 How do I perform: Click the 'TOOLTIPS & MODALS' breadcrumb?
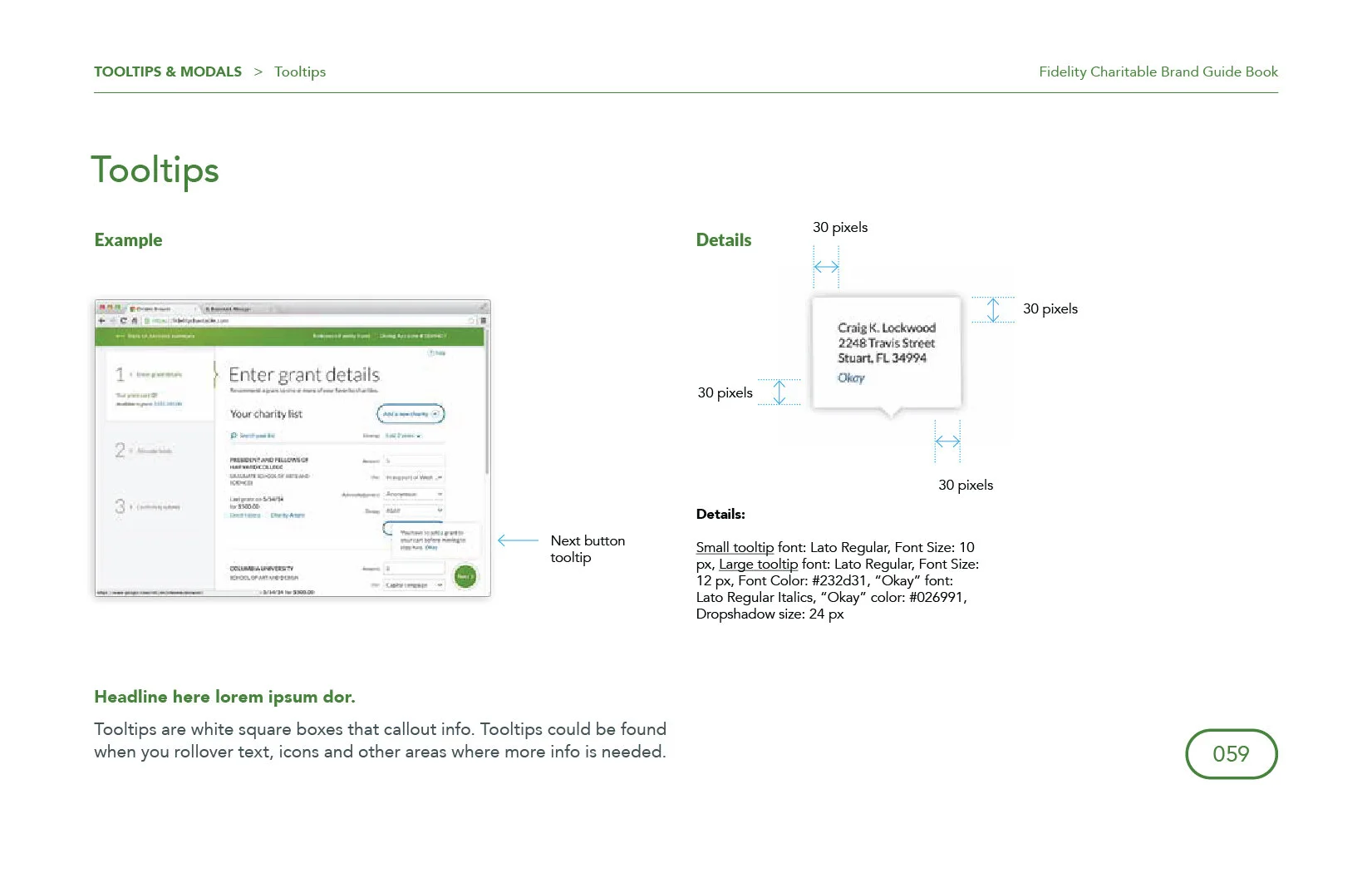point(168,72)
